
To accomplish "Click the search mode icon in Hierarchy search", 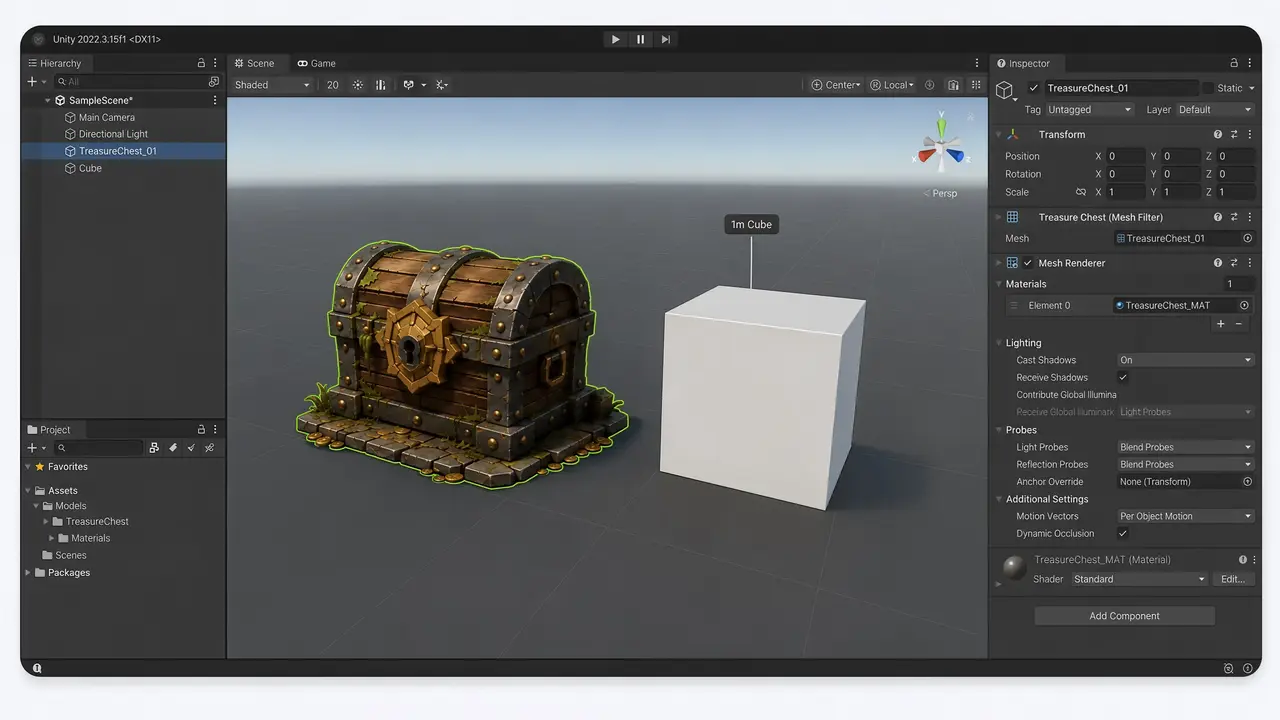I will 213,82.
